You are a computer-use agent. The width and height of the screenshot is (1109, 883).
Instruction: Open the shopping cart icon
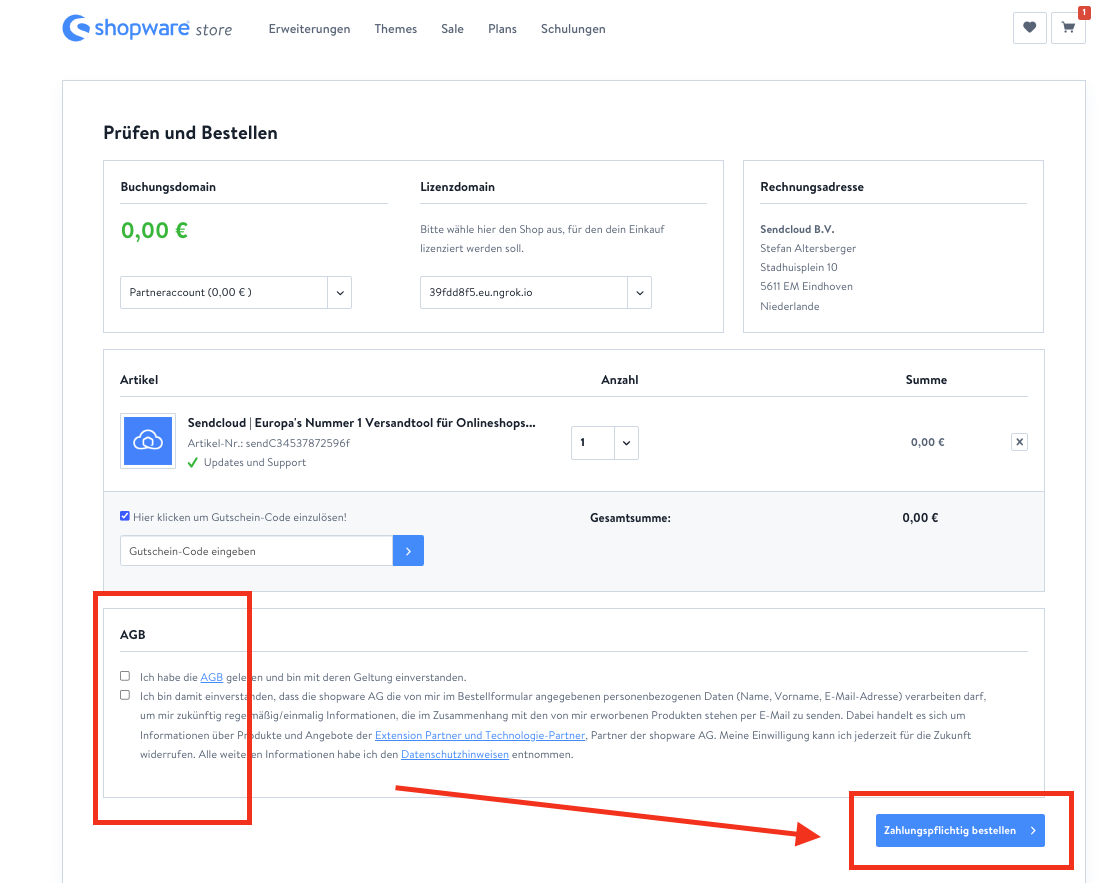[1068, 28]
